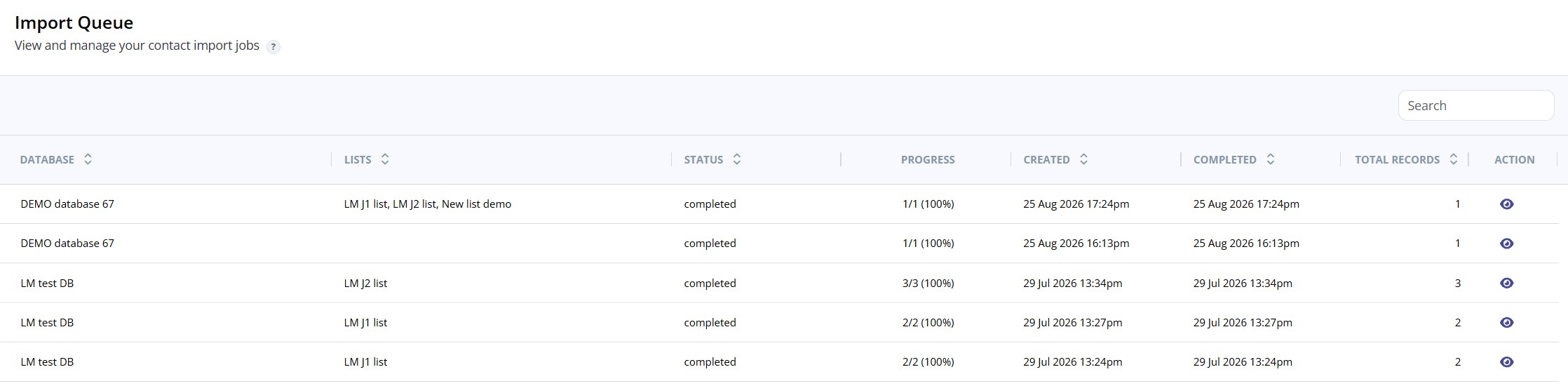The width and height of the screenshot is (1568, 386).
Task: Focus the Search input field
Action: pos(1476,105)
